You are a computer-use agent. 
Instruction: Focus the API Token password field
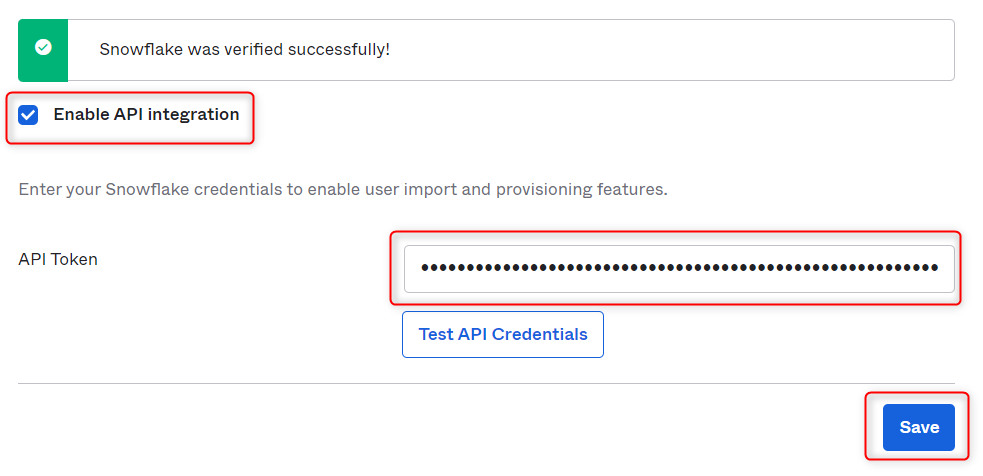pyautogui.click(x=679, y=268)
